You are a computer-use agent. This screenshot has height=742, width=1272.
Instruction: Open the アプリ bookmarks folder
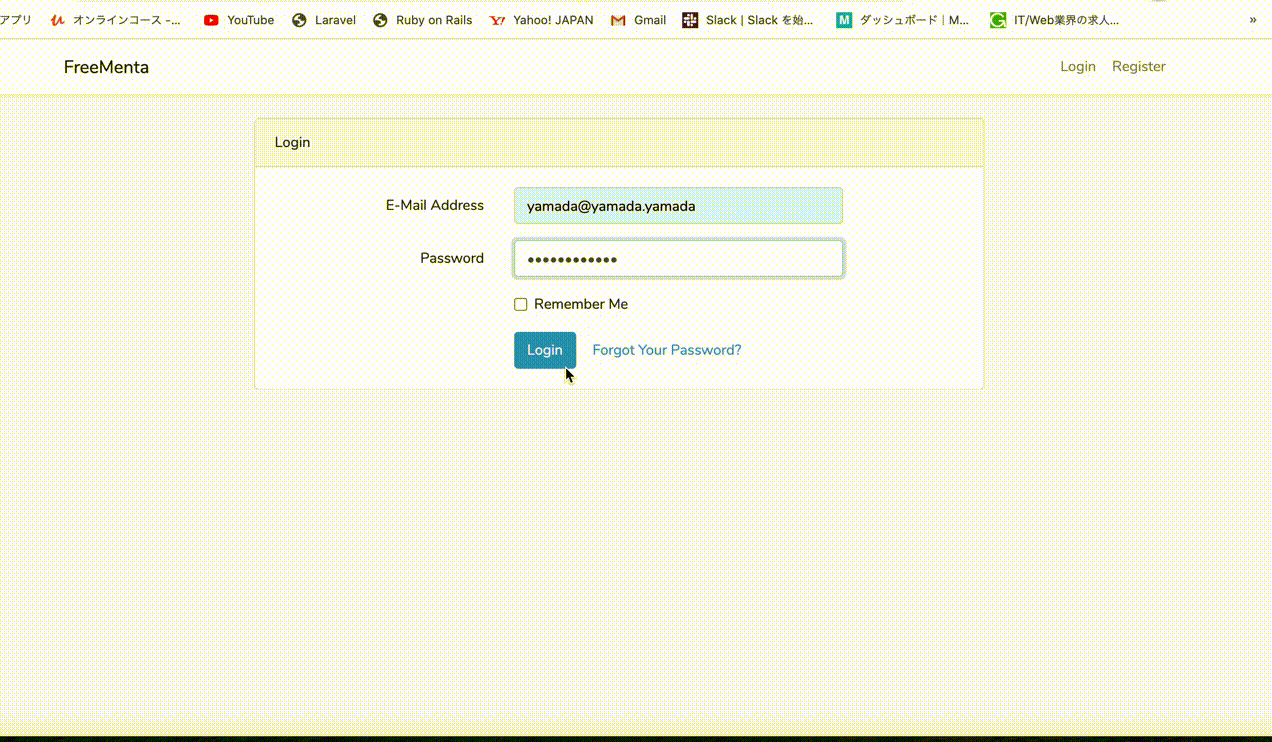(x=14, y=19)
